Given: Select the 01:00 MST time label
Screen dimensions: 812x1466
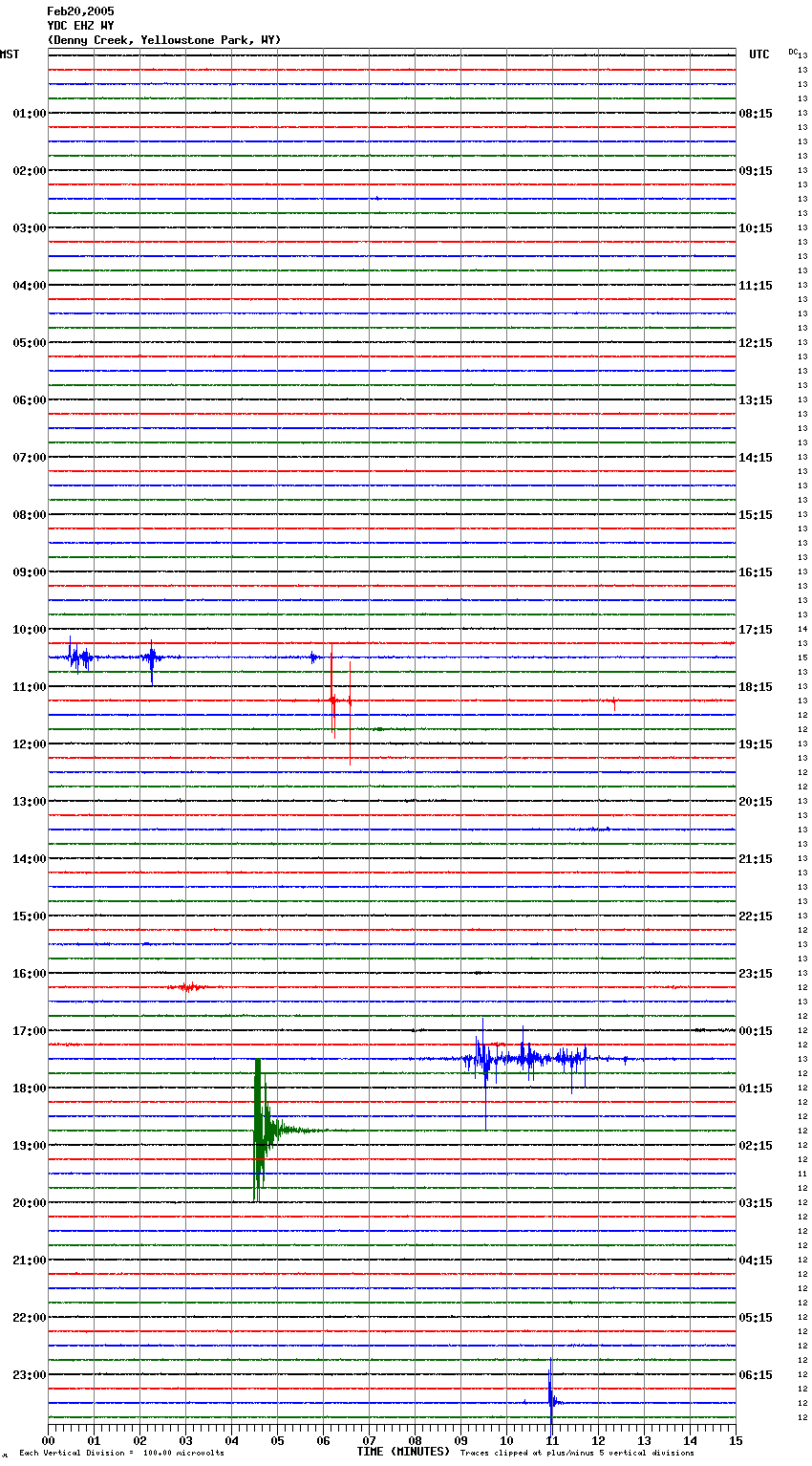Looking at the screenshot, I should click(x=30, y=114).
